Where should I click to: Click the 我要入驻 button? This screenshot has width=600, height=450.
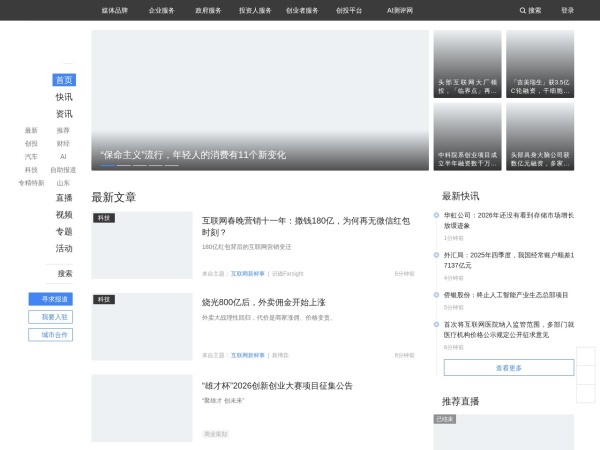tap(50, 317)
